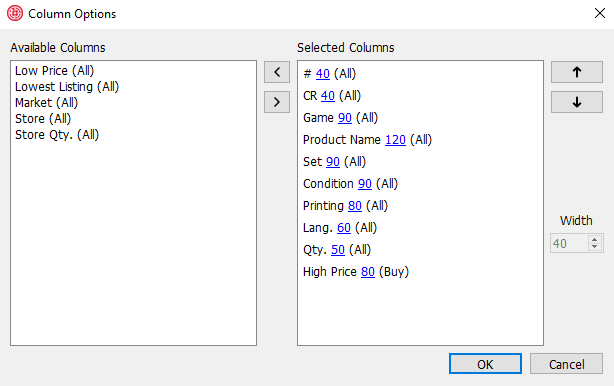Select the Condition row in Selected Columns

click(420, 184)
